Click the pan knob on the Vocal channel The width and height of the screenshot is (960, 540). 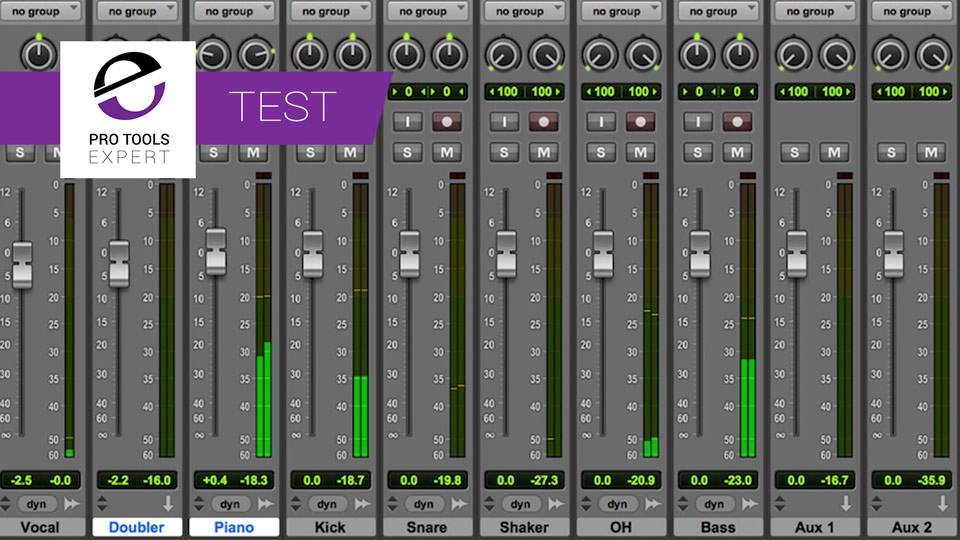[39, 55]
